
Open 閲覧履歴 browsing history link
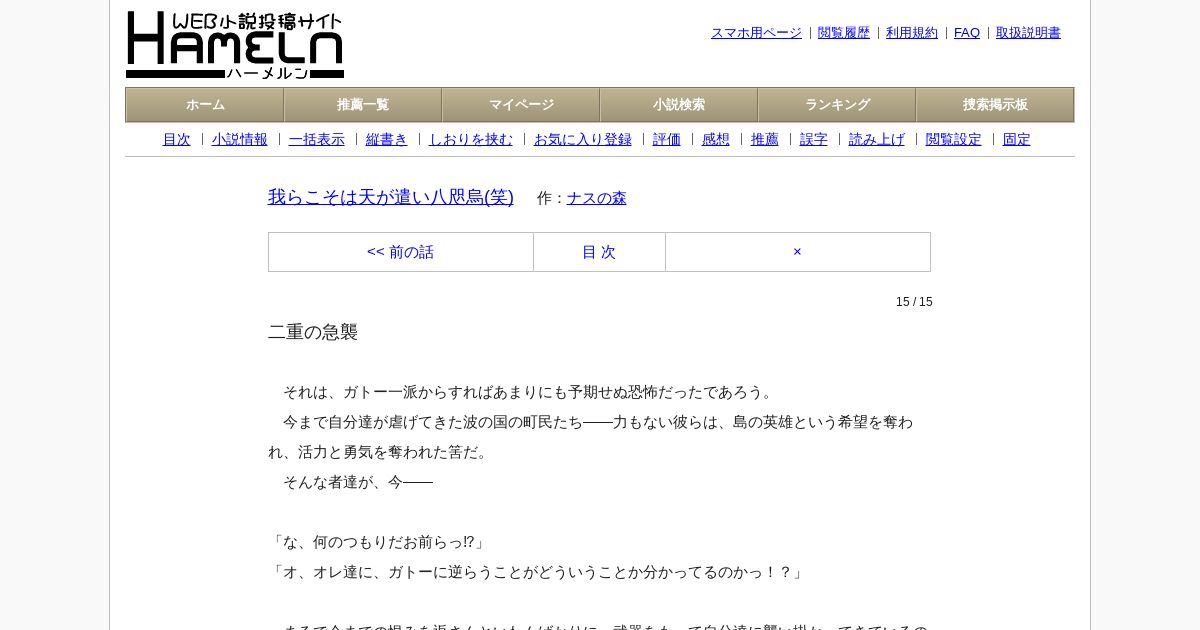click(844, 33)
